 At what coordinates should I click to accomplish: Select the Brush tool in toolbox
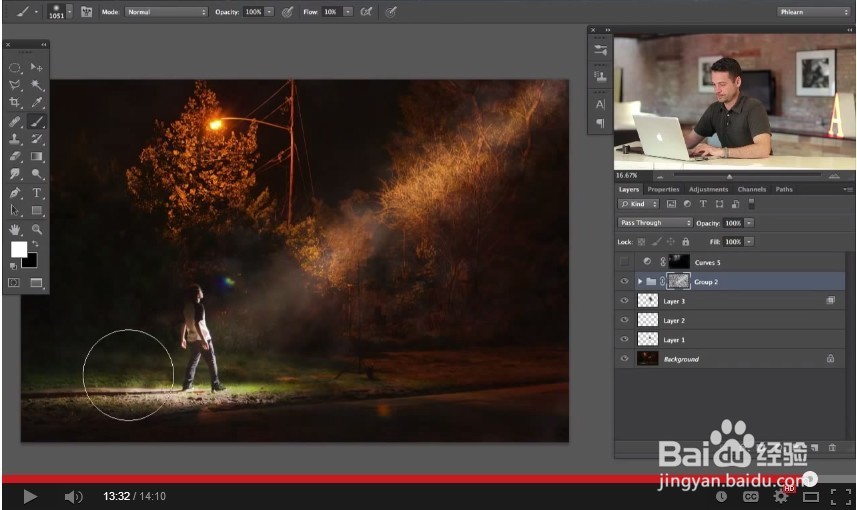[37, 121]
